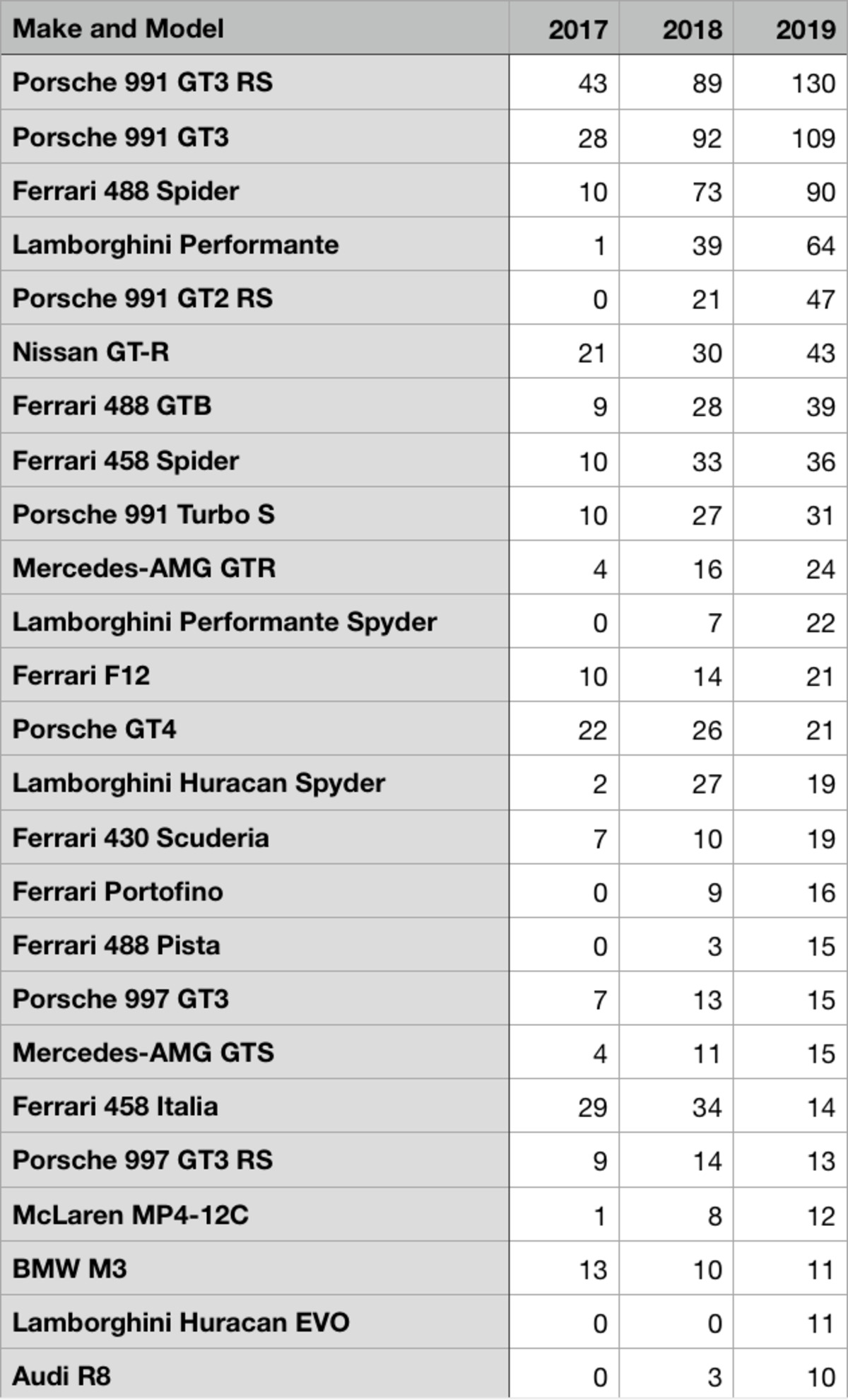Select the Ferrari 488 Spider cell
This screenshot has height=1400, width=848.
click(254, 190)
